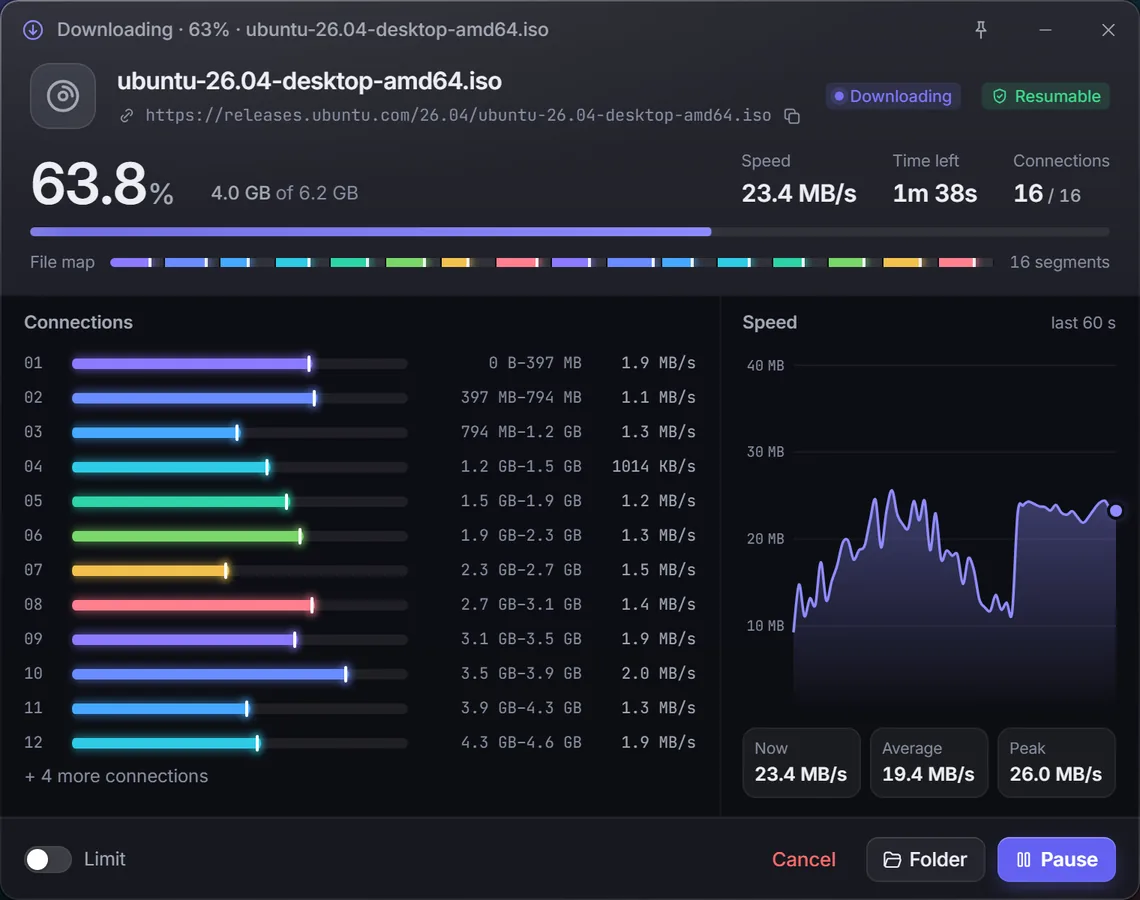Click connection 05 green progress bar
Viewport: 1140px width, 900px height.
tap(239, 502)
